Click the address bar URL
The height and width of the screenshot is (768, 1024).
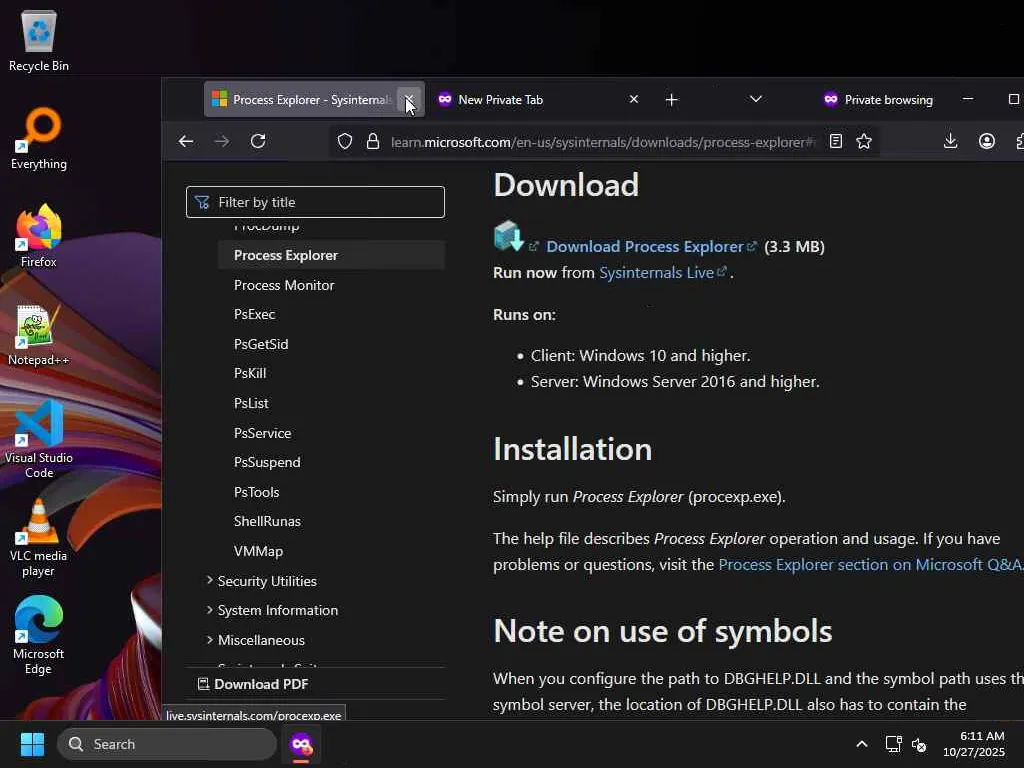tap(602, 142)
